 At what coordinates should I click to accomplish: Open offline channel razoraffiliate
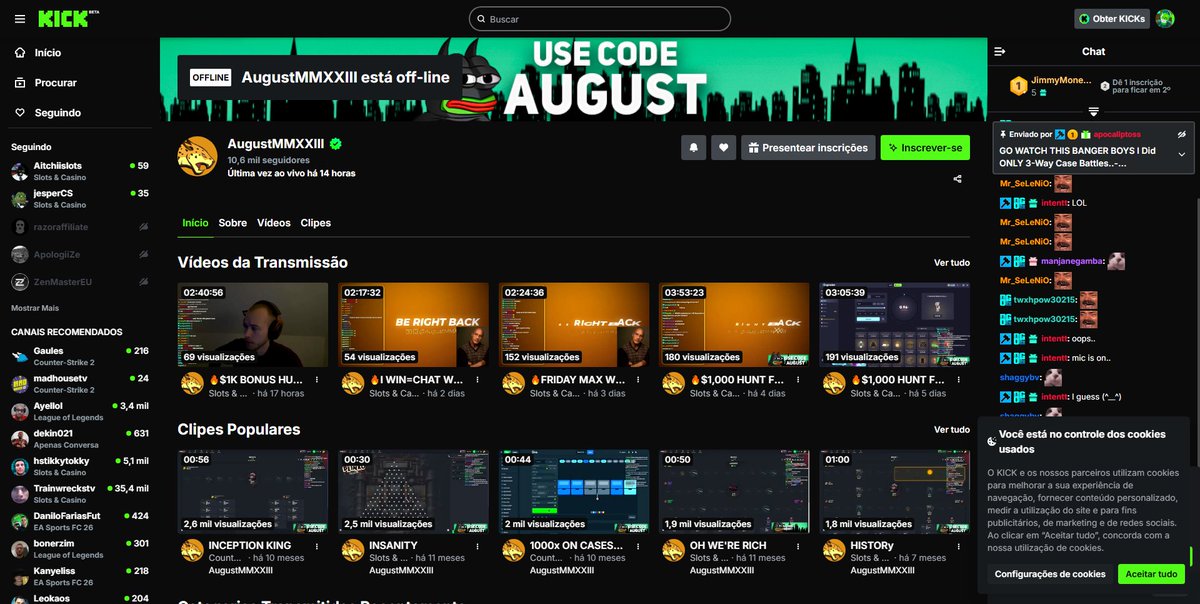(x=79, y=227)
